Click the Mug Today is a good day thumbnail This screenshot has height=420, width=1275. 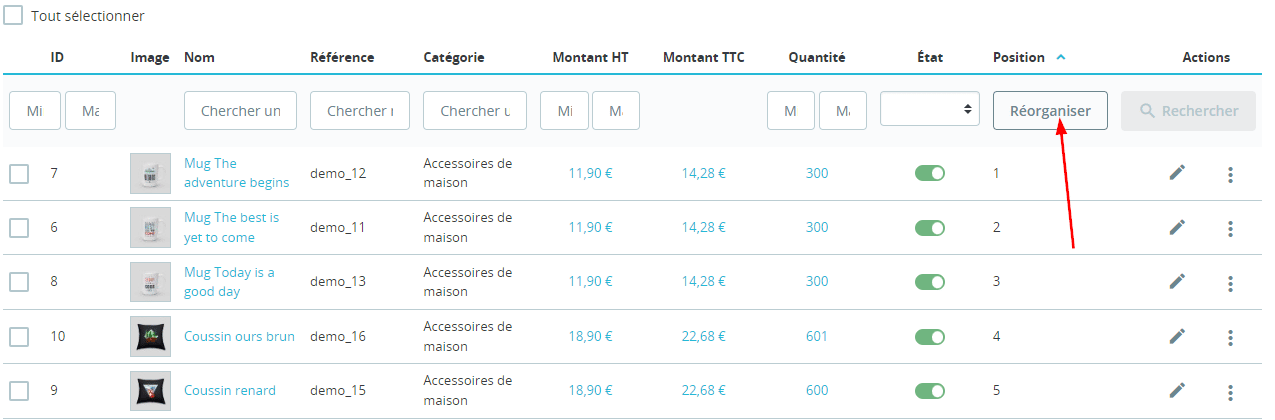pos(150,282)
